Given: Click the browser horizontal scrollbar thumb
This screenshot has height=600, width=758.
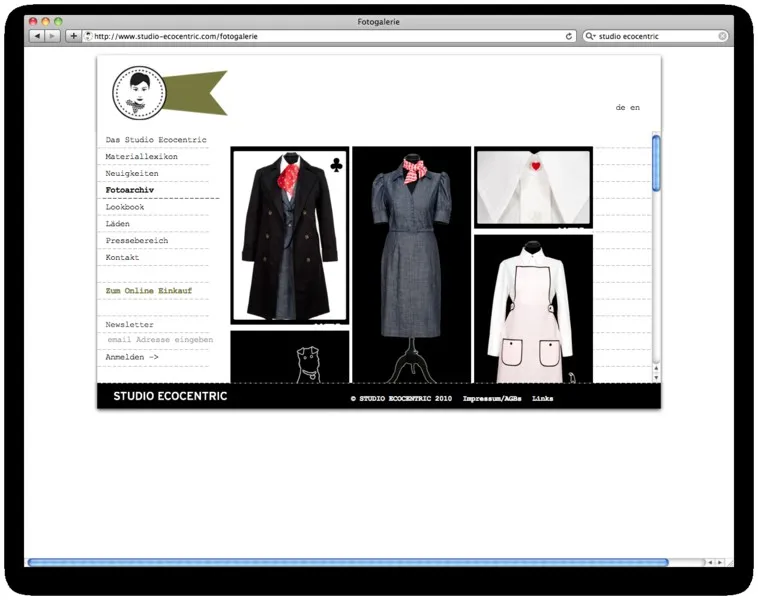Looking at the screenshot, I should (x=348, y=562).
